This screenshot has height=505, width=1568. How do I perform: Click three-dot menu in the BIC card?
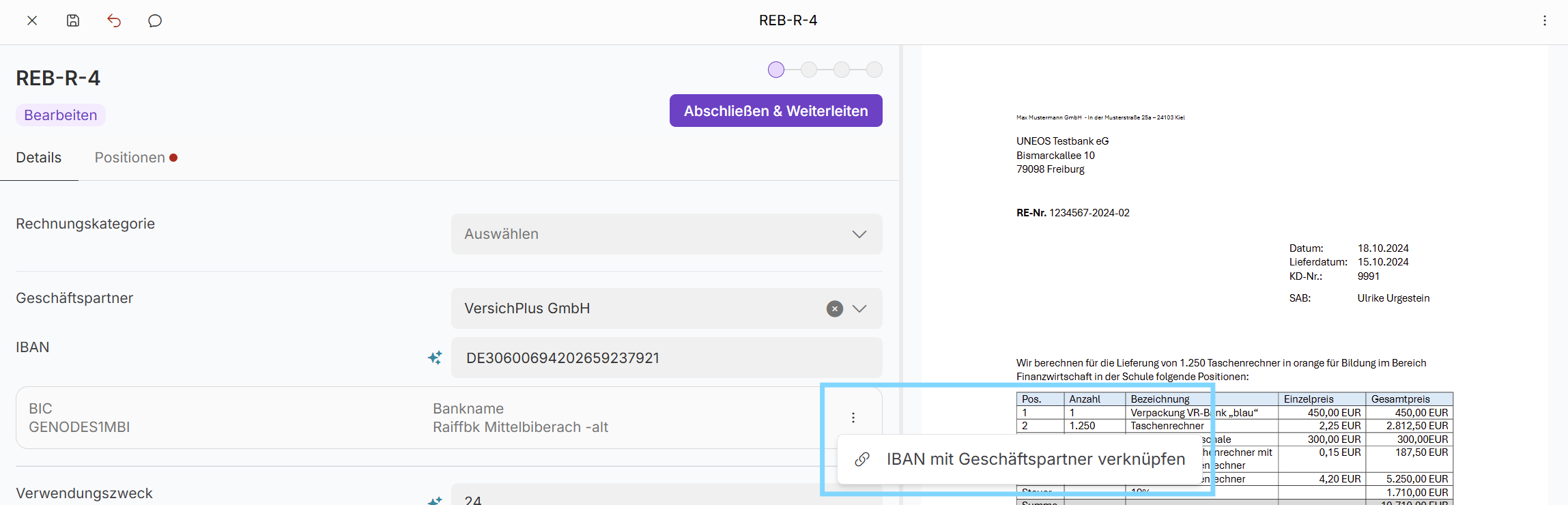[853, 418]
